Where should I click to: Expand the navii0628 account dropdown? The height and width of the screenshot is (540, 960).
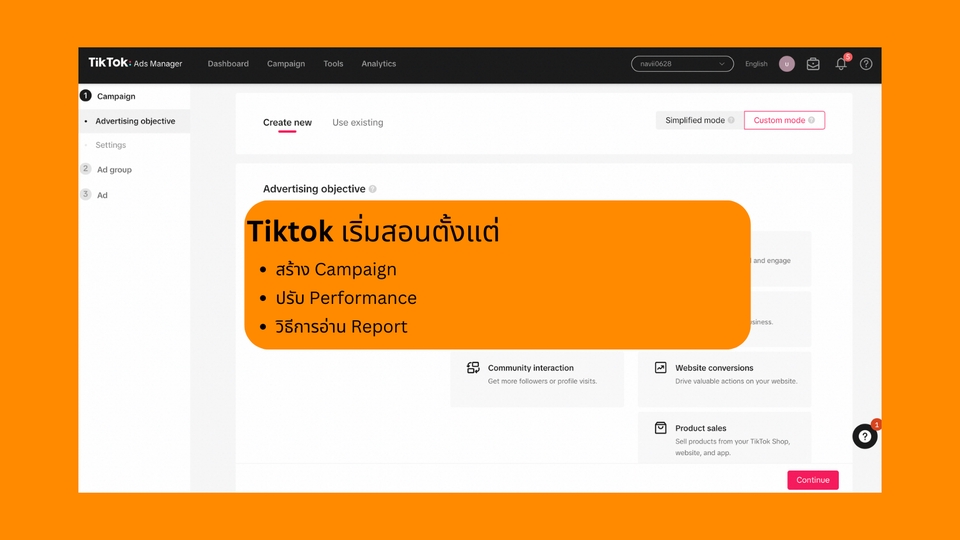coord(682,64)
